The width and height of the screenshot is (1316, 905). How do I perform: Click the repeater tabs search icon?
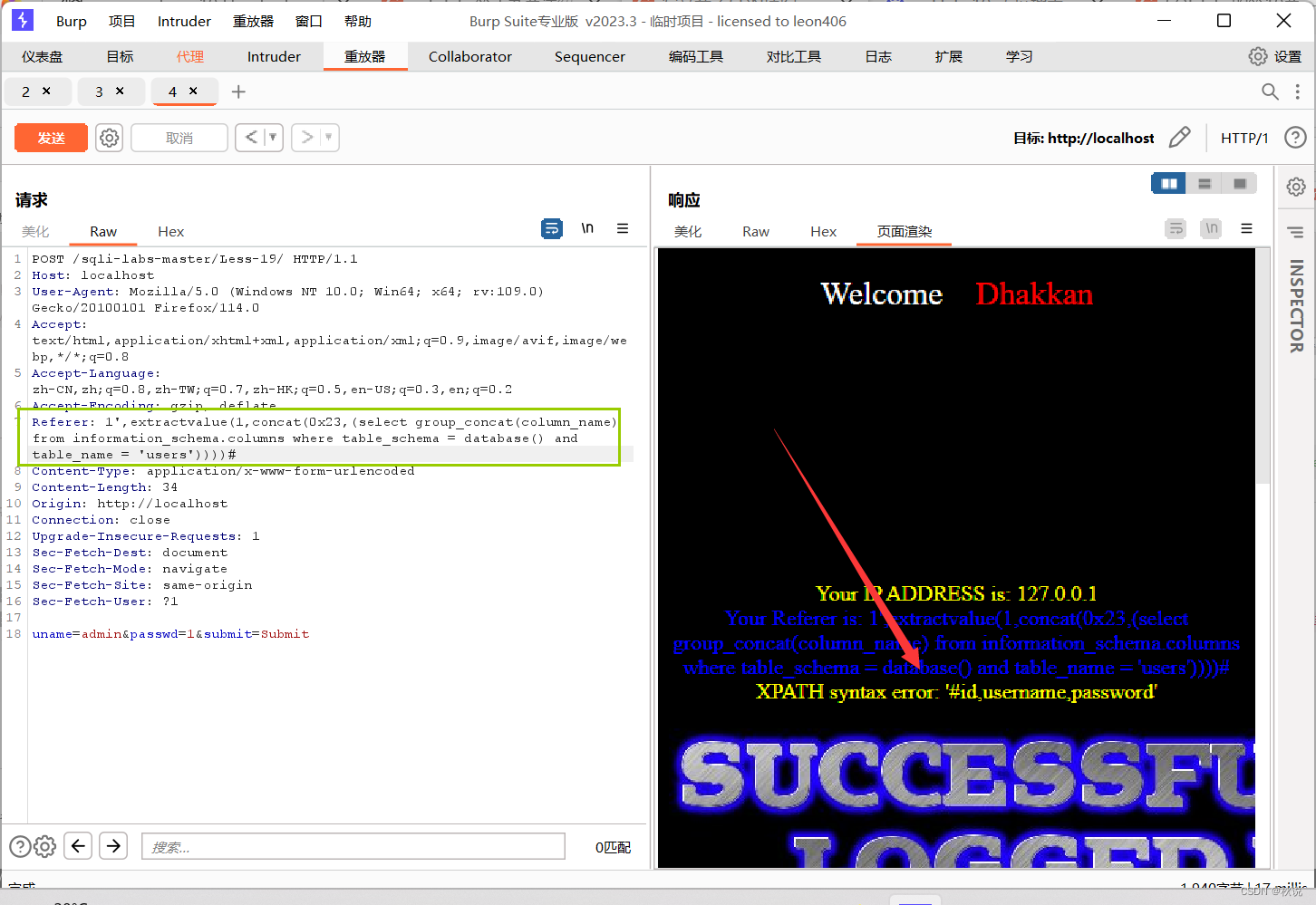pyautogui.click(x=1270, y=91)
